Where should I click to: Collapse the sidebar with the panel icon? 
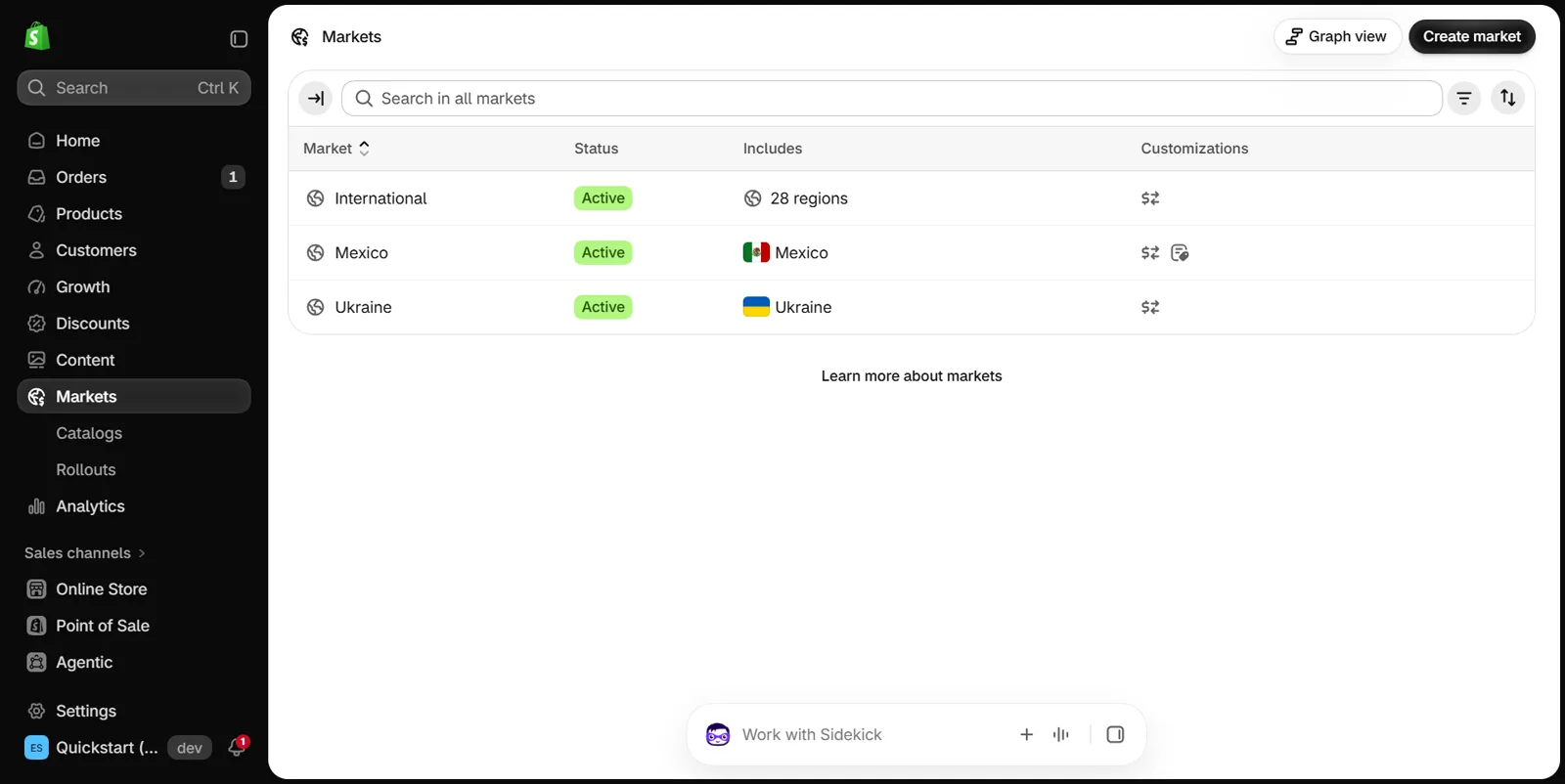coord(239,39)
